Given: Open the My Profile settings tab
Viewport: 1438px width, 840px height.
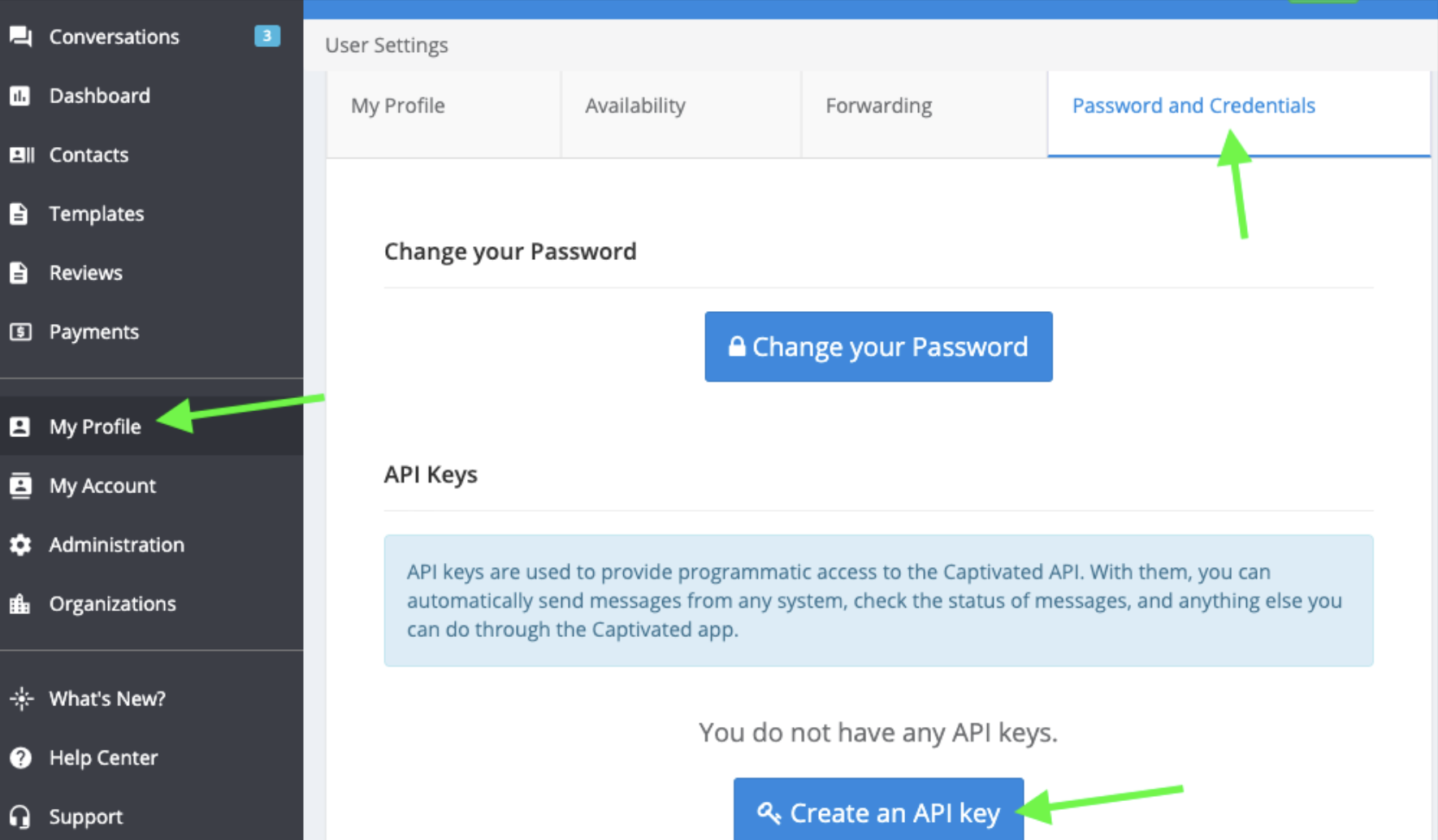Looking at the screenshot, I should [x=398, y=106].
